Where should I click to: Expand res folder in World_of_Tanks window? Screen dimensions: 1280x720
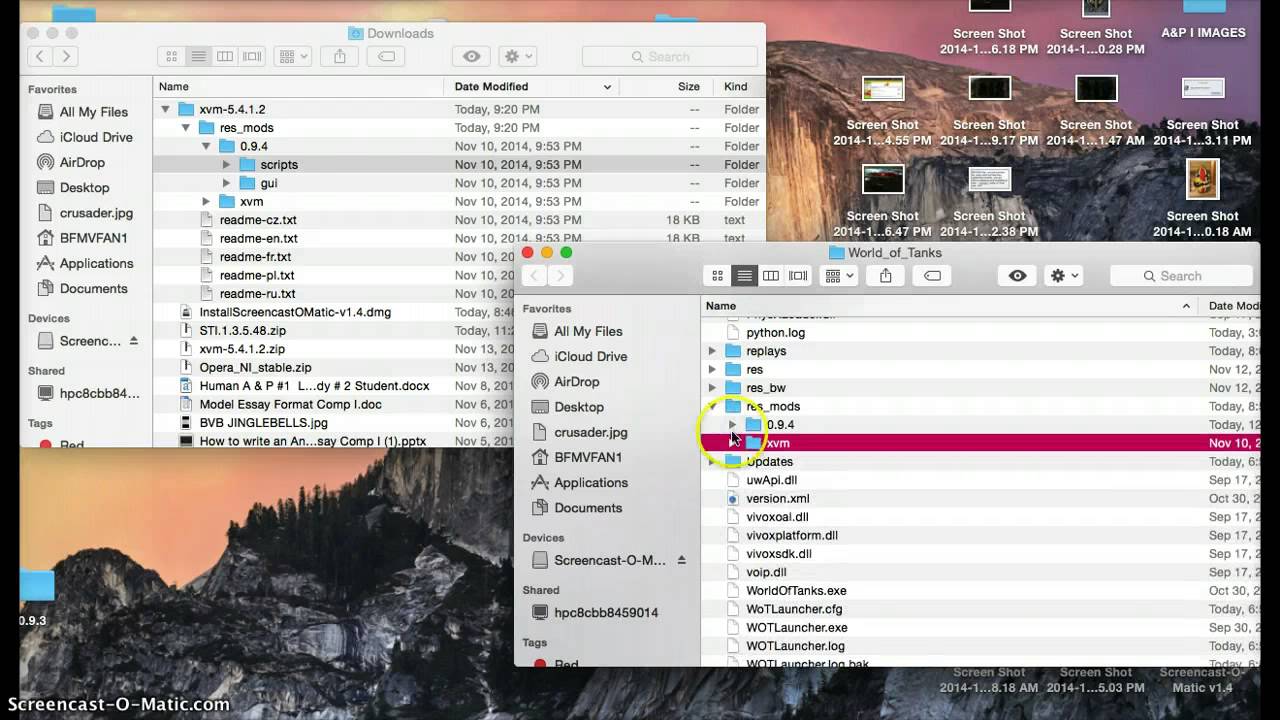[712, 370]
